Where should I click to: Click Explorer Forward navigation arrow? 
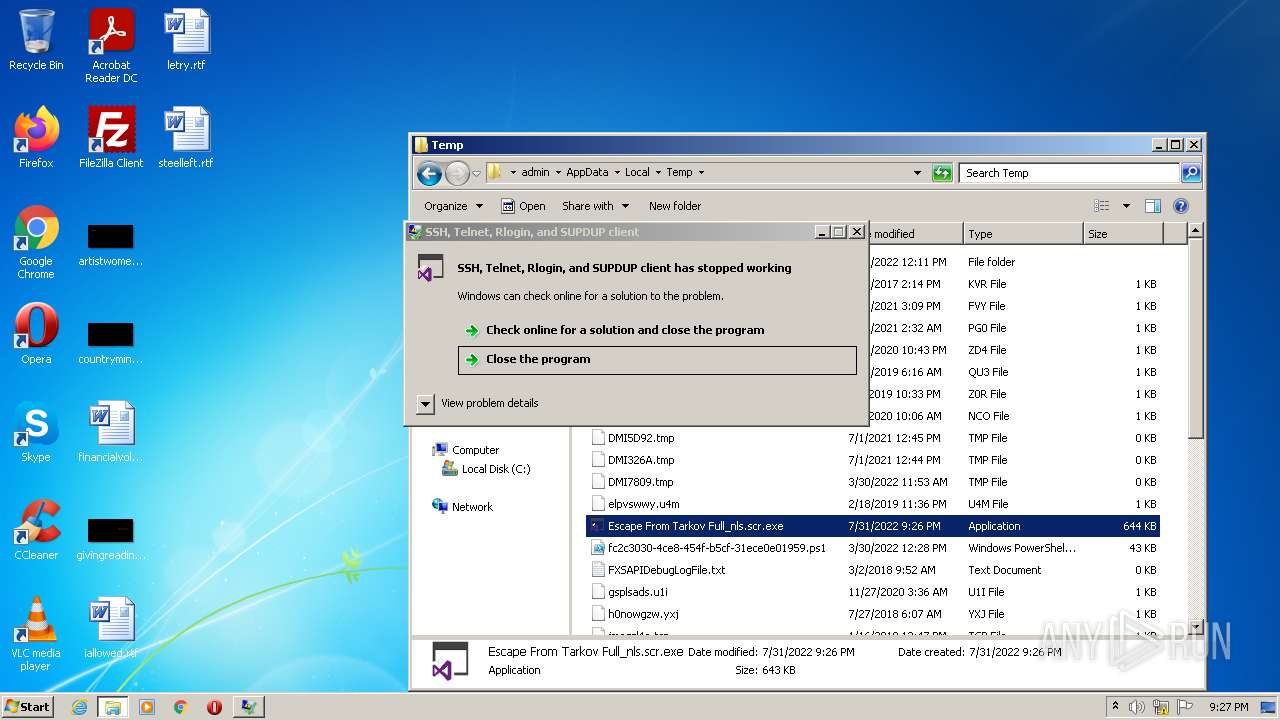[457, 173]
